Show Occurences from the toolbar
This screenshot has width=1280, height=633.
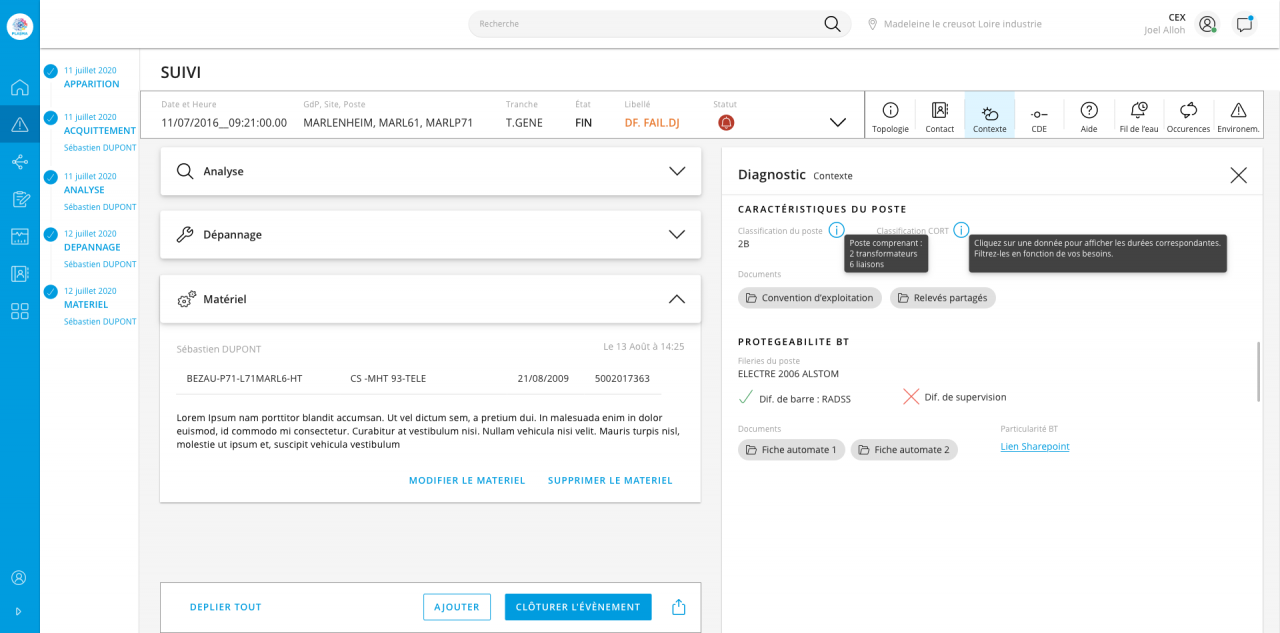(1188, 115)
